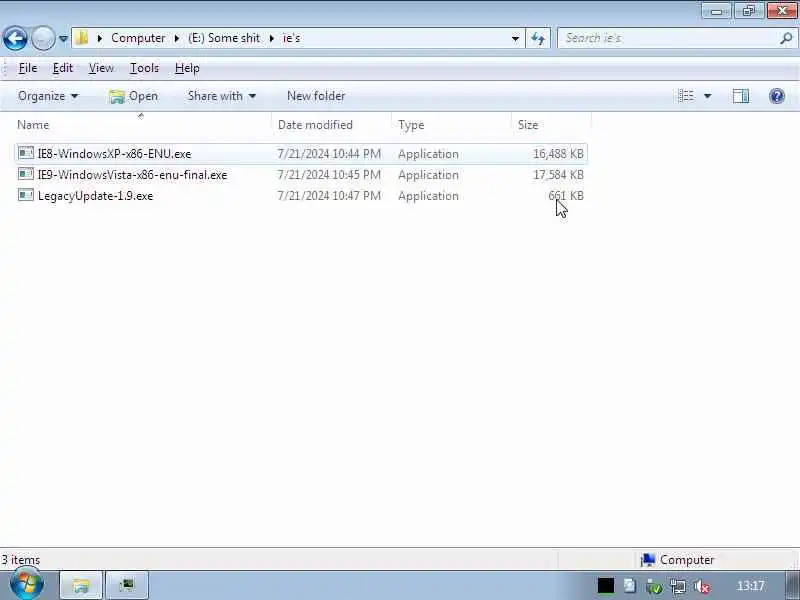Minimize the Explorer window

(x=716, y=11)
